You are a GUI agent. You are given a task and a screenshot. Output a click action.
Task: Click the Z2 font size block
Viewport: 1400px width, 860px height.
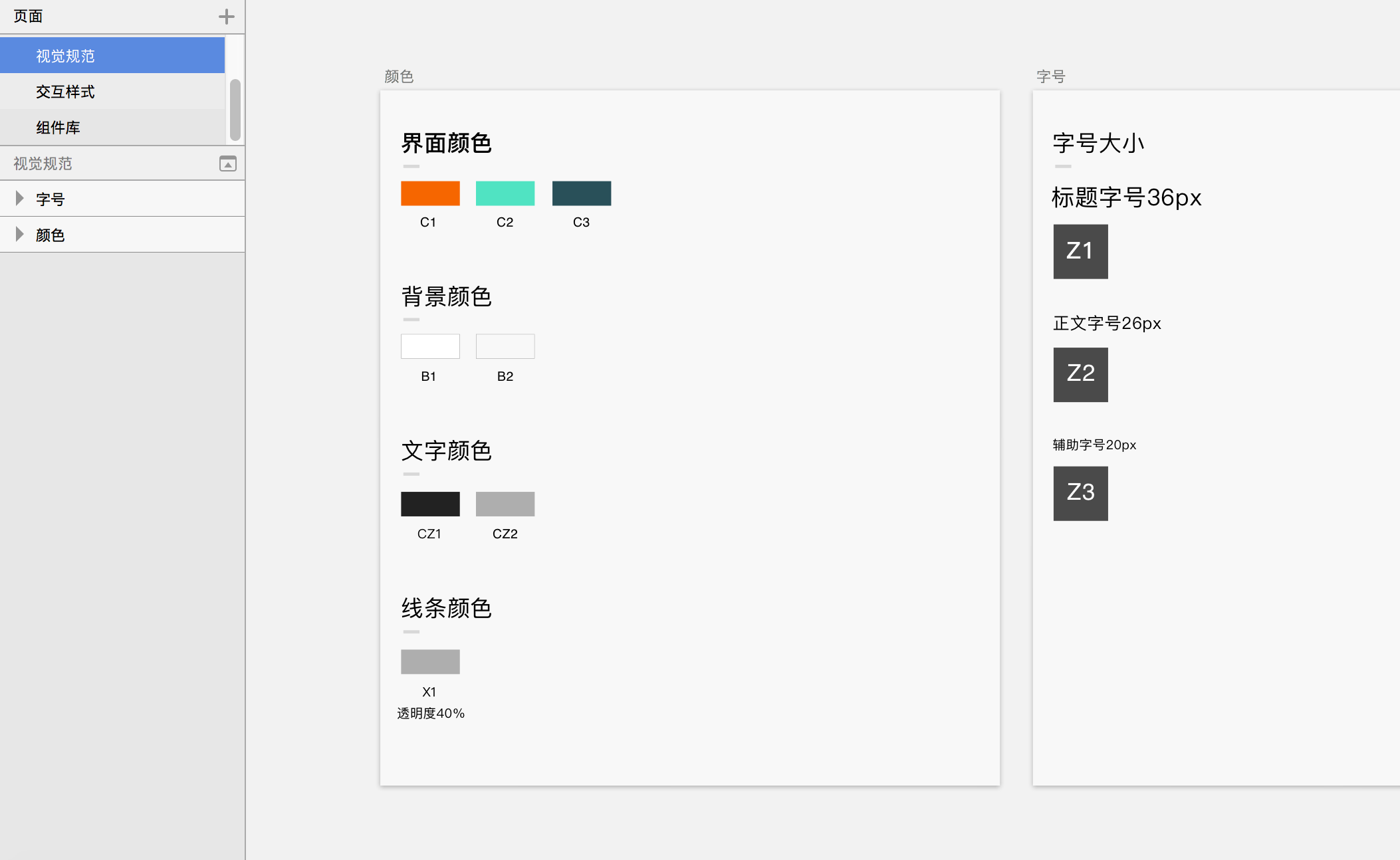point(1080,374)
